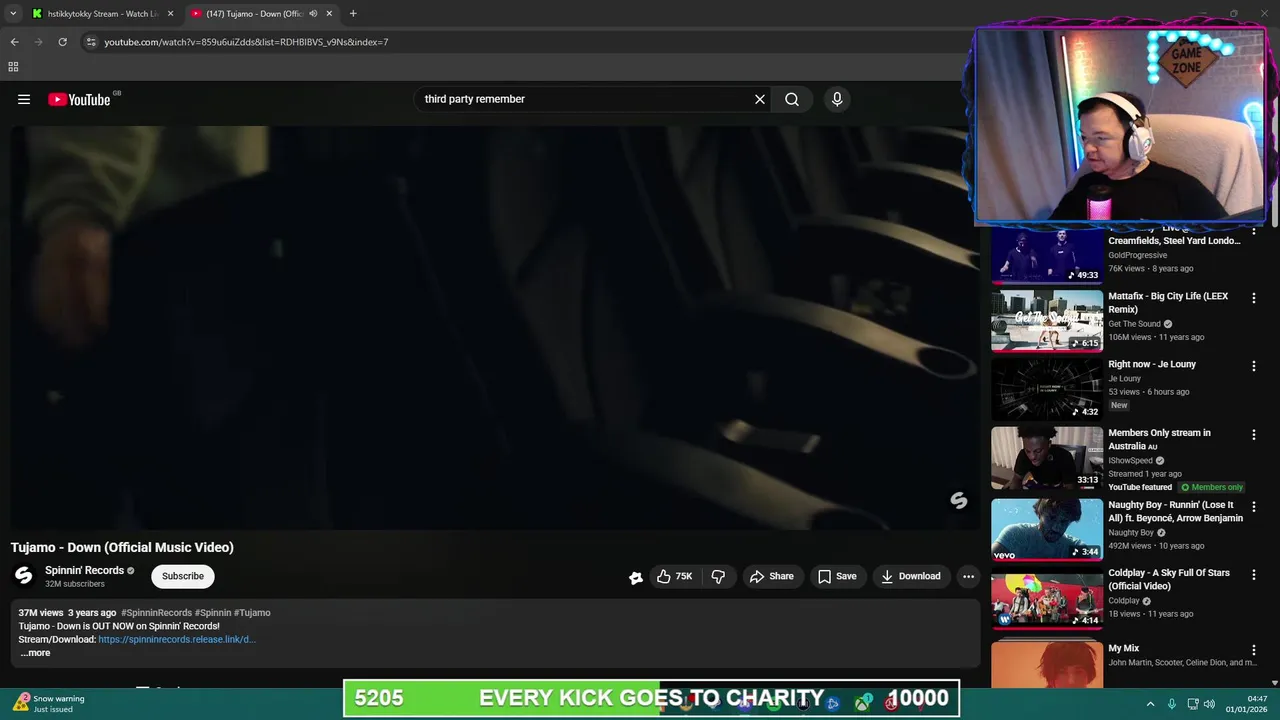Open the #SpinninRecords hashtag
The image size is (1280, 720).
[x=156, y=613]
